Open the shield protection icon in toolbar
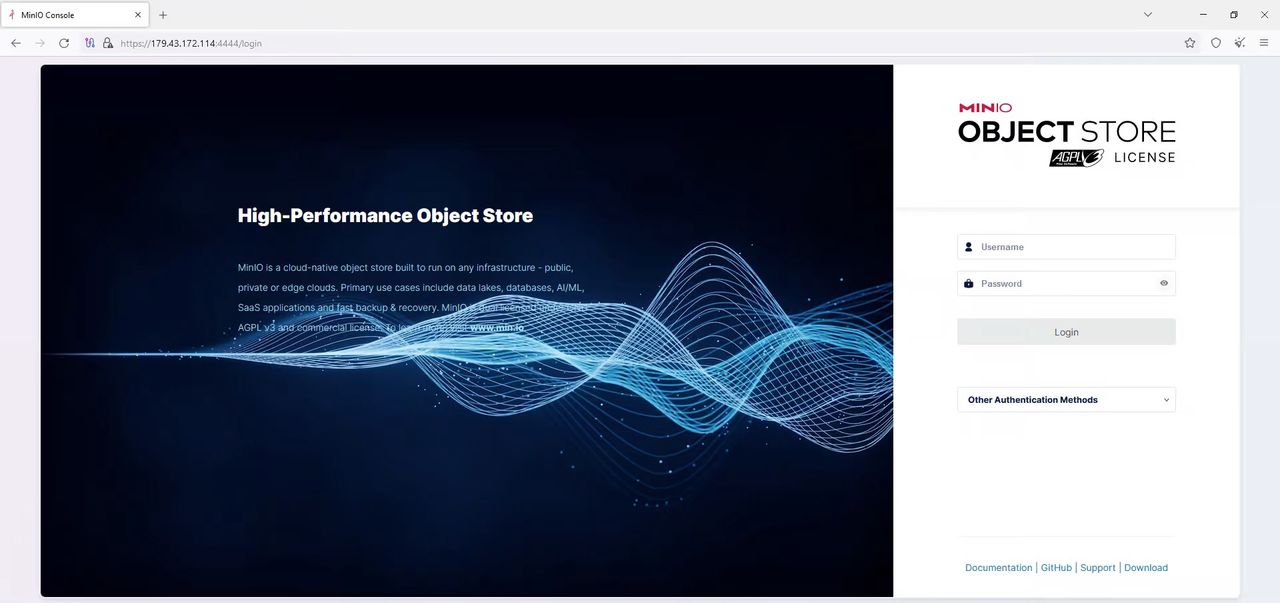This screenshot has height=603, width=1280. click(1216, 43)
